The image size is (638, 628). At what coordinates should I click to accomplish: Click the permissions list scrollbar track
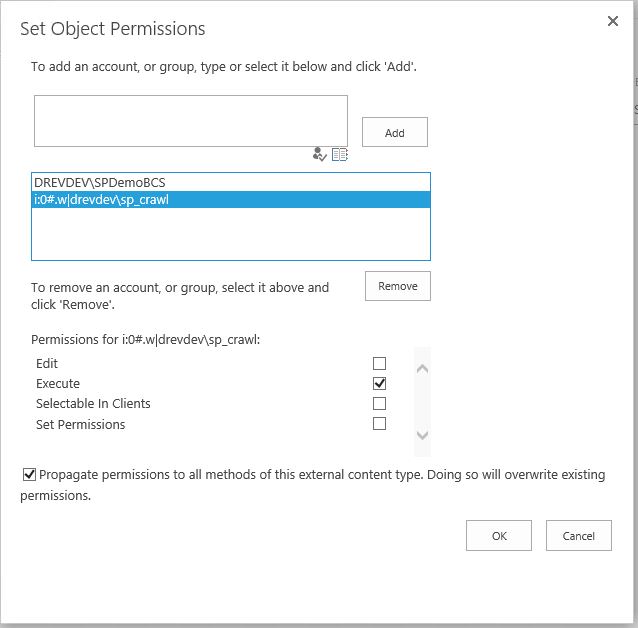coord(422,402)
